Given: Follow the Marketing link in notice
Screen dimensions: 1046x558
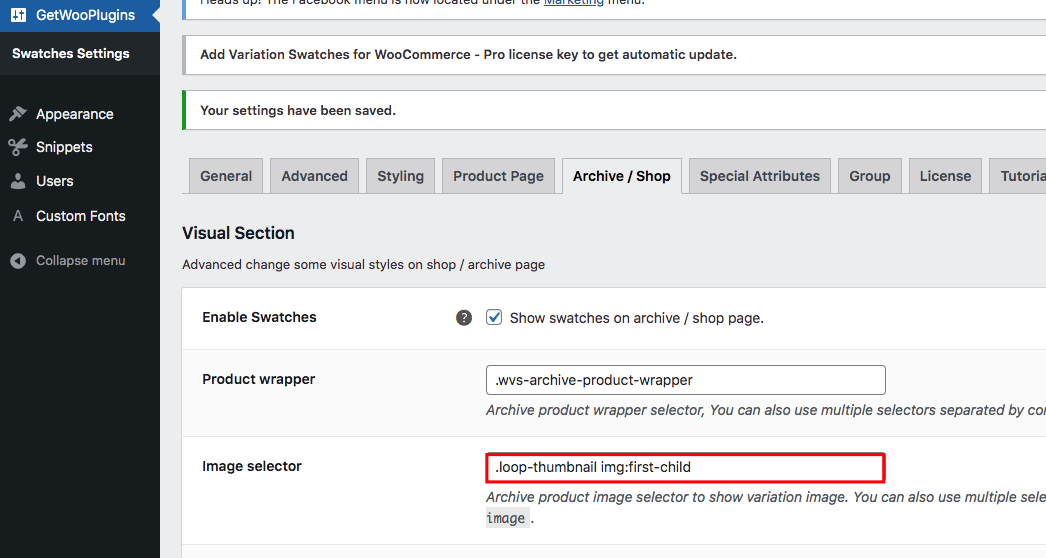Looking at the screenshot, I should point(573,3).
